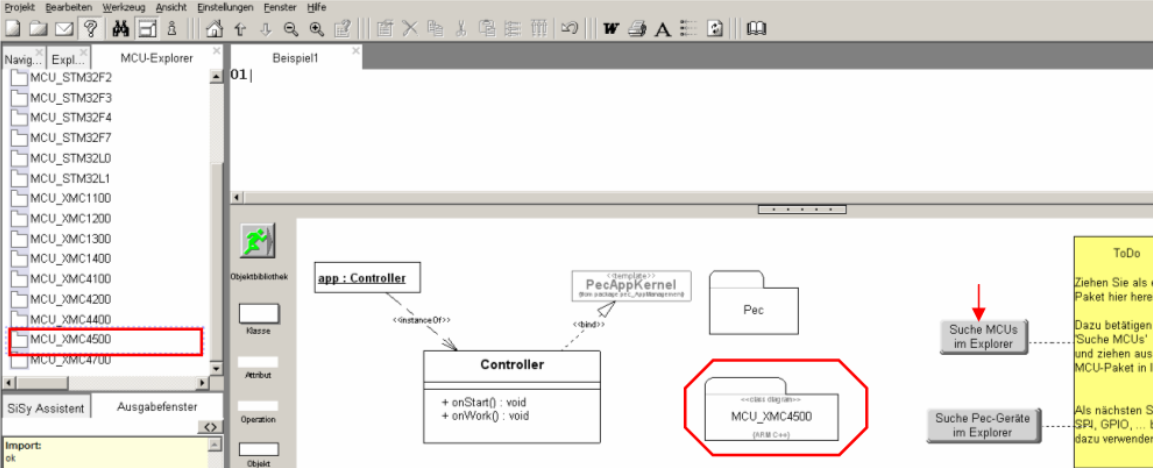Click the binoculars search icon in toolbar
1153x470 pixels.
pos(122,28)
